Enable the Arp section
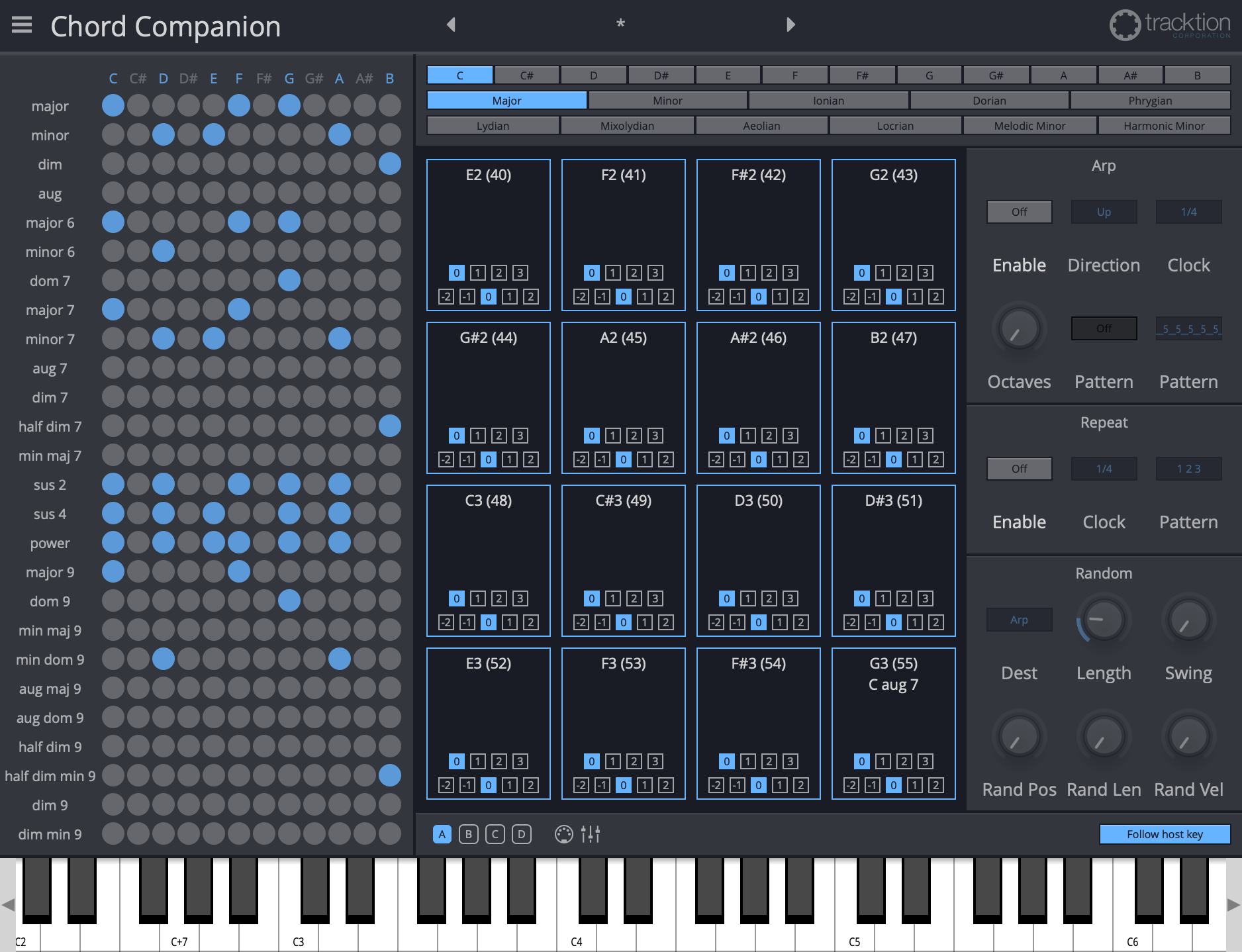 pyautogui.click(x=1019, y=212)
